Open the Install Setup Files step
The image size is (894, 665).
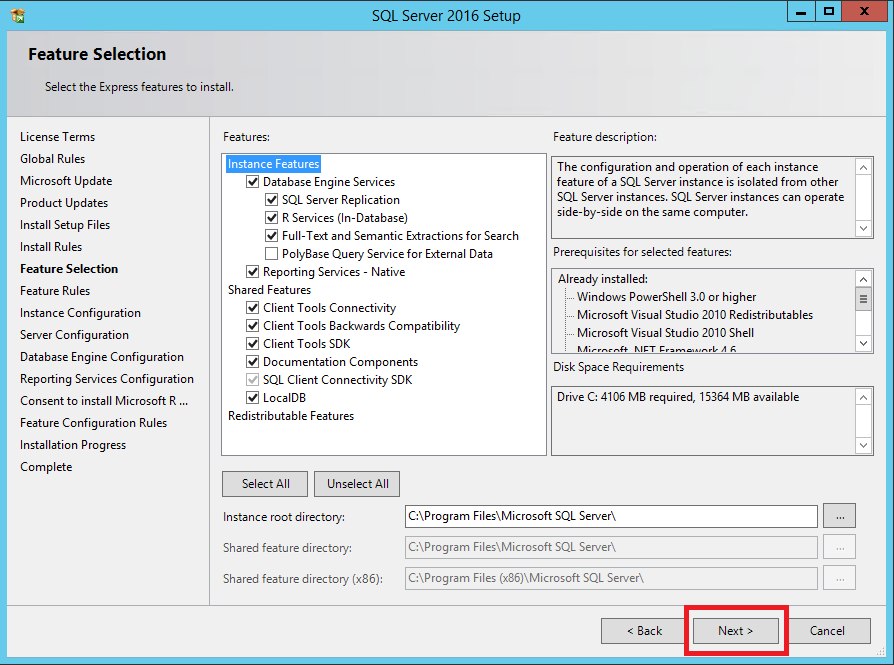click(x=65, y=225)
